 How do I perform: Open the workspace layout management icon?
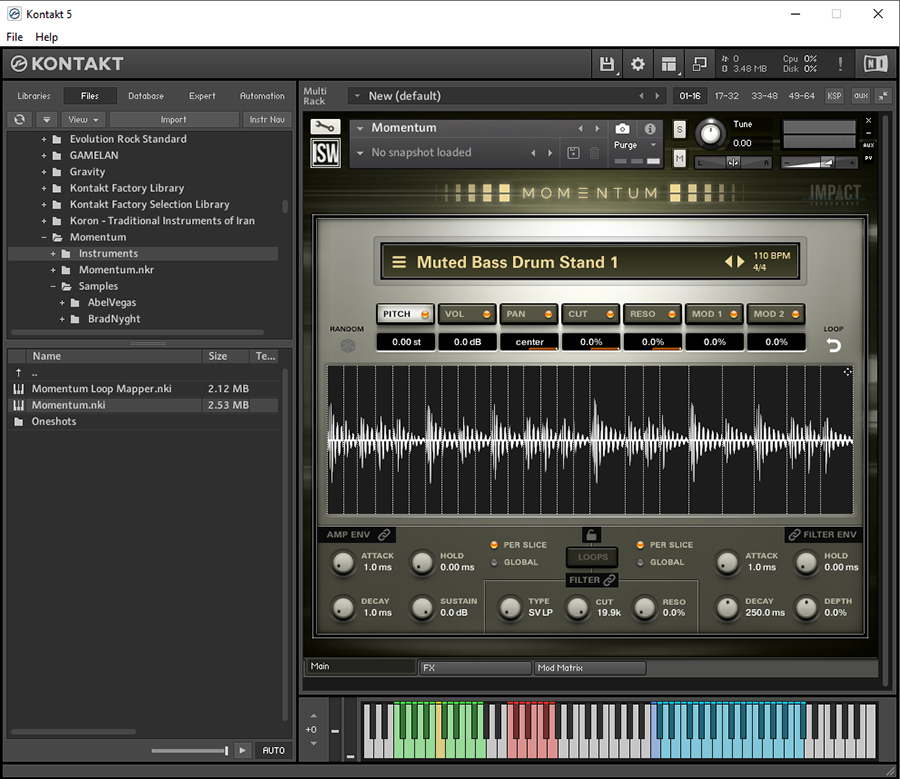[668, 64]
